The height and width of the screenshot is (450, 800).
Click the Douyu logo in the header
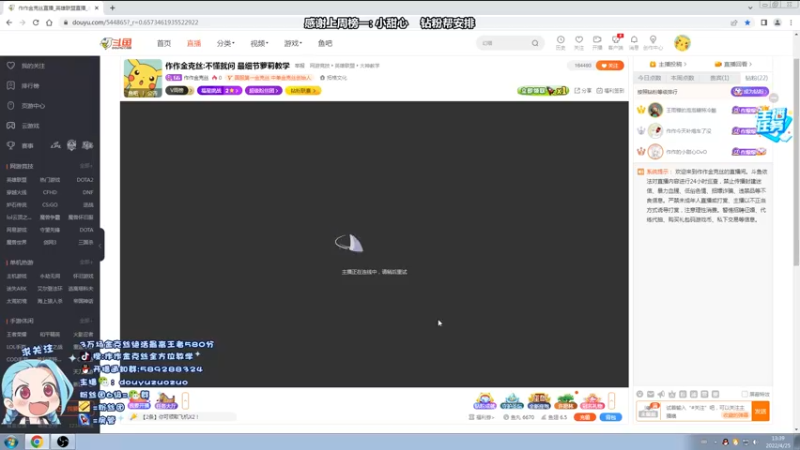tap(116, 43)
